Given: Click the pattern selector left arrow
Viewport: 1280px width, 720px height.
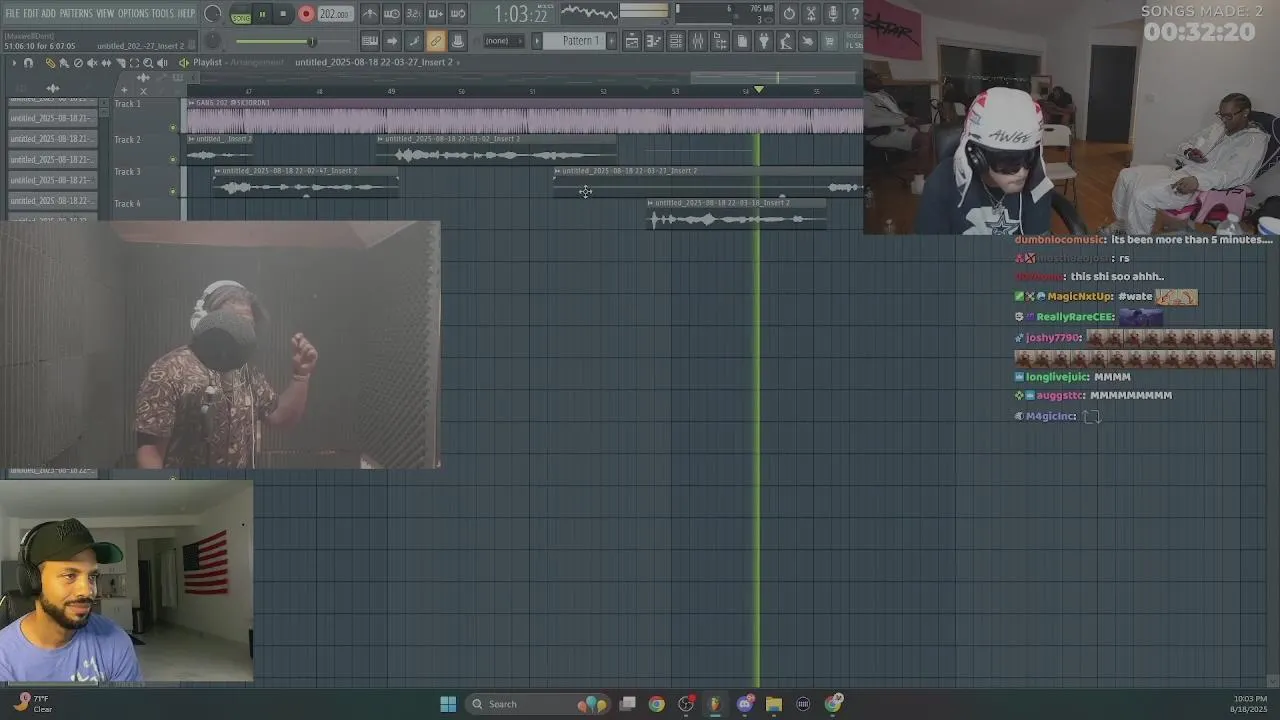Looking at the screenshot, I should (x=537, y=41).
